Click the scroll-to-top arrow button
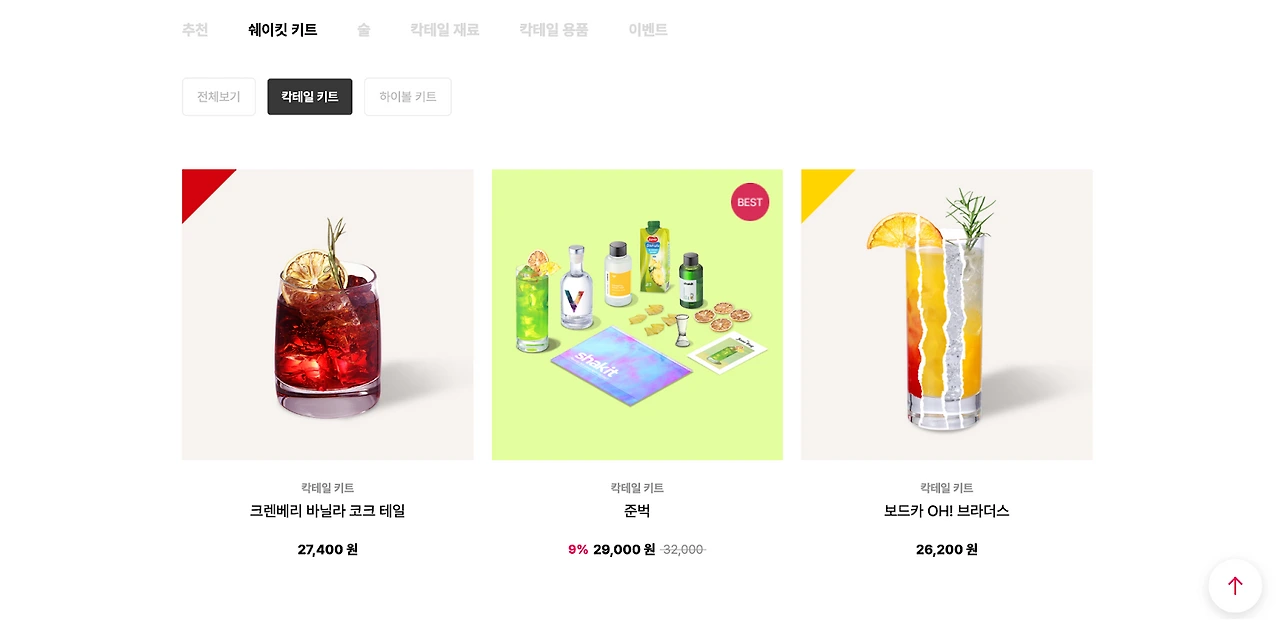1280x620 pixels. 1235,586
